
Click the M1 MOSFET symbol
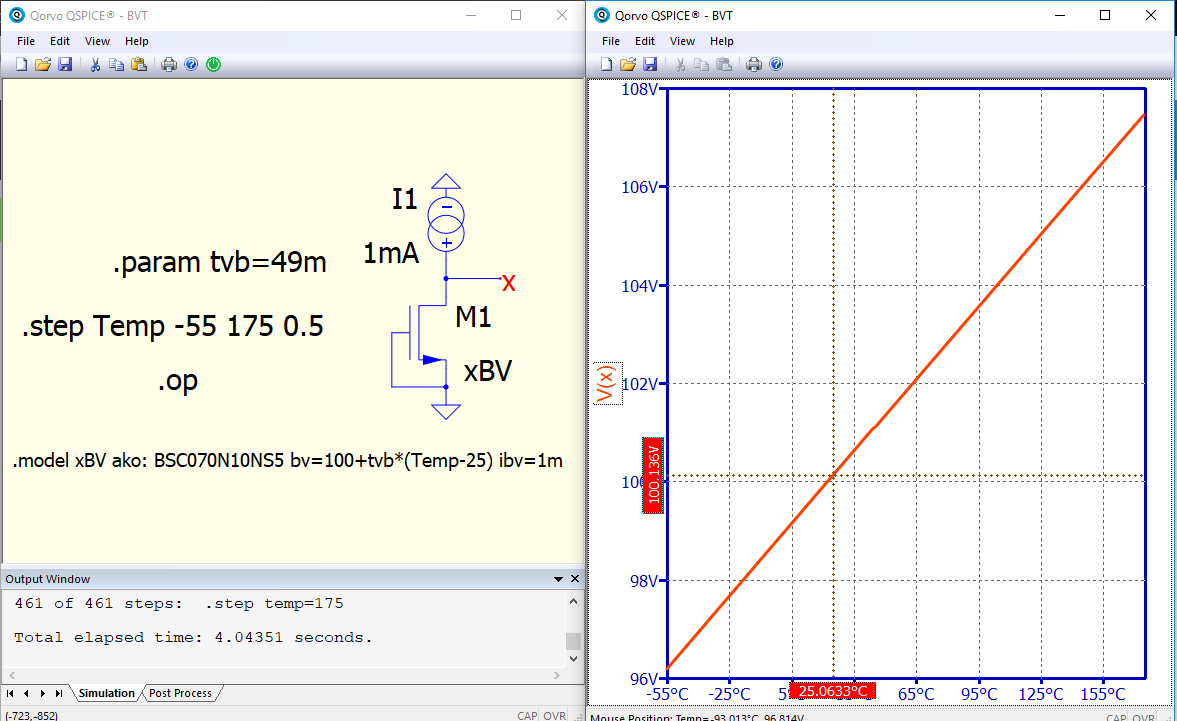click(420, 345)
